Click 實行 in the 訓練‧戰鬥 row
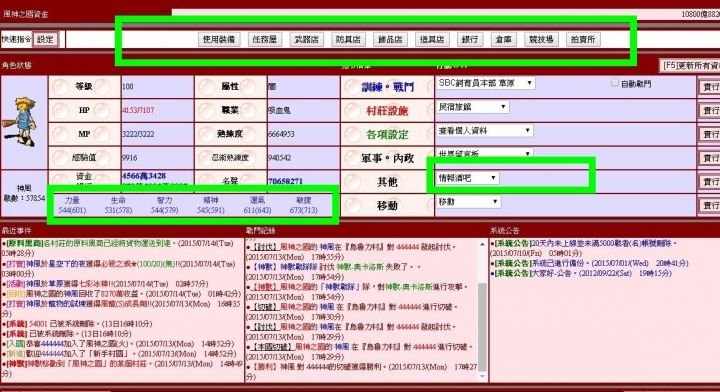The height and width of the screenshot is (392, 720). [709, 87]
